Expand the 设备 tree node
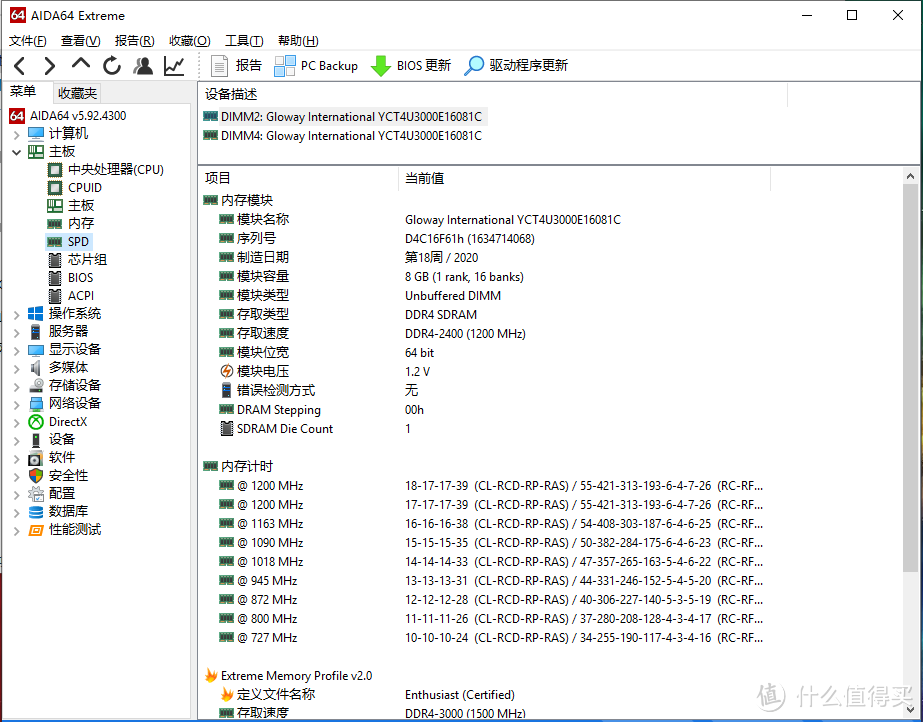 (x=16, y=441)
